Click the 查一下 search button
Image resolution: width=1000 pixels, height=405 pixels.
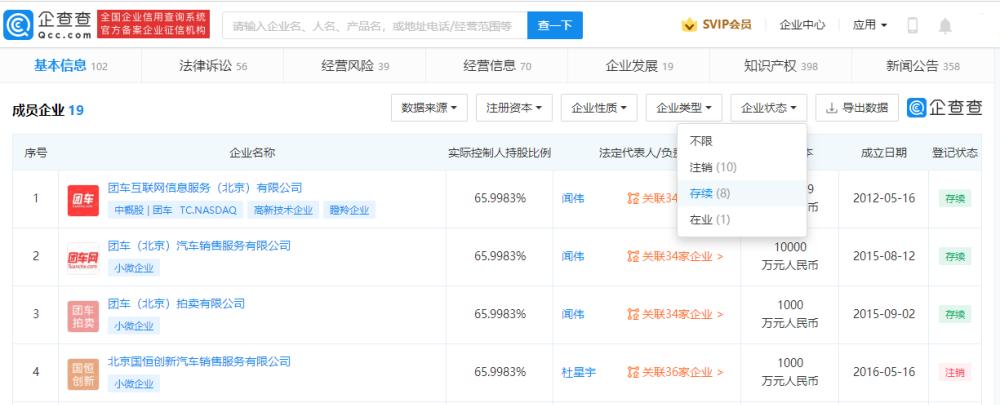(555, 26)
